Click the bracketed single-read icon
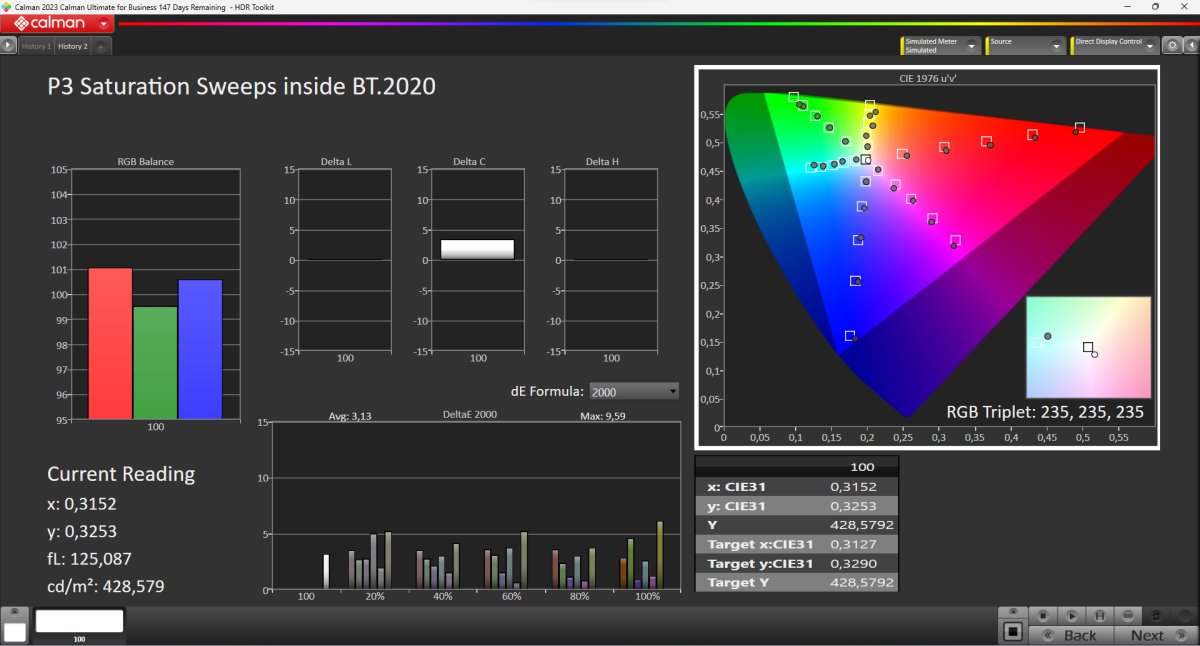This screenshot has width=1200, height=646. click(x=1100, y=616)
